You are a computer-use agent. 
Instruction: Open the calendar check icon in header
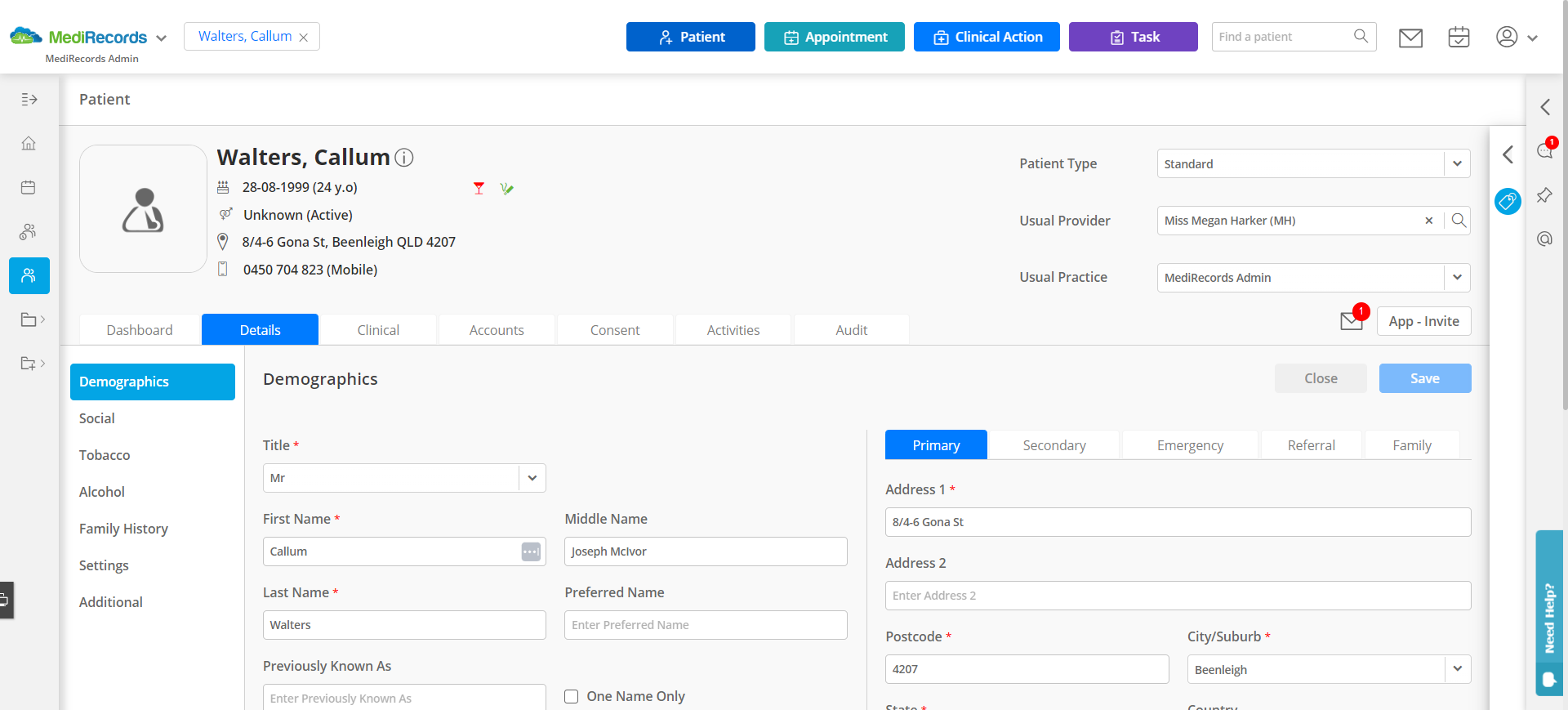(1459, 38)
